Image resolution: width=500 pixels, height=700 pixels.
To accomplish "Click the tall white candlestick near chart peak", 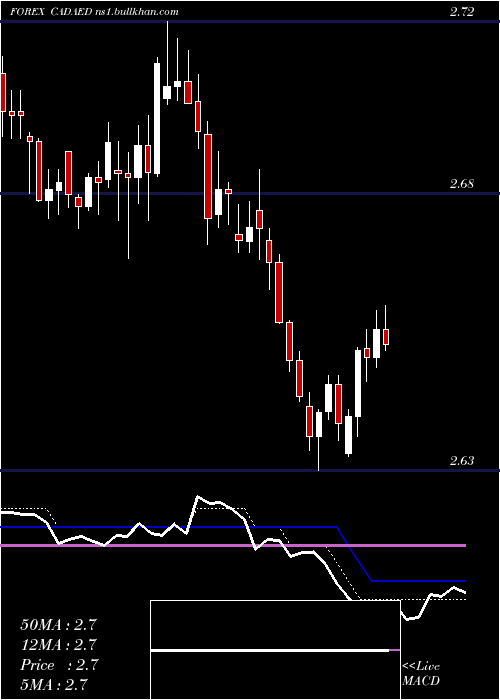I will point(157,118).
